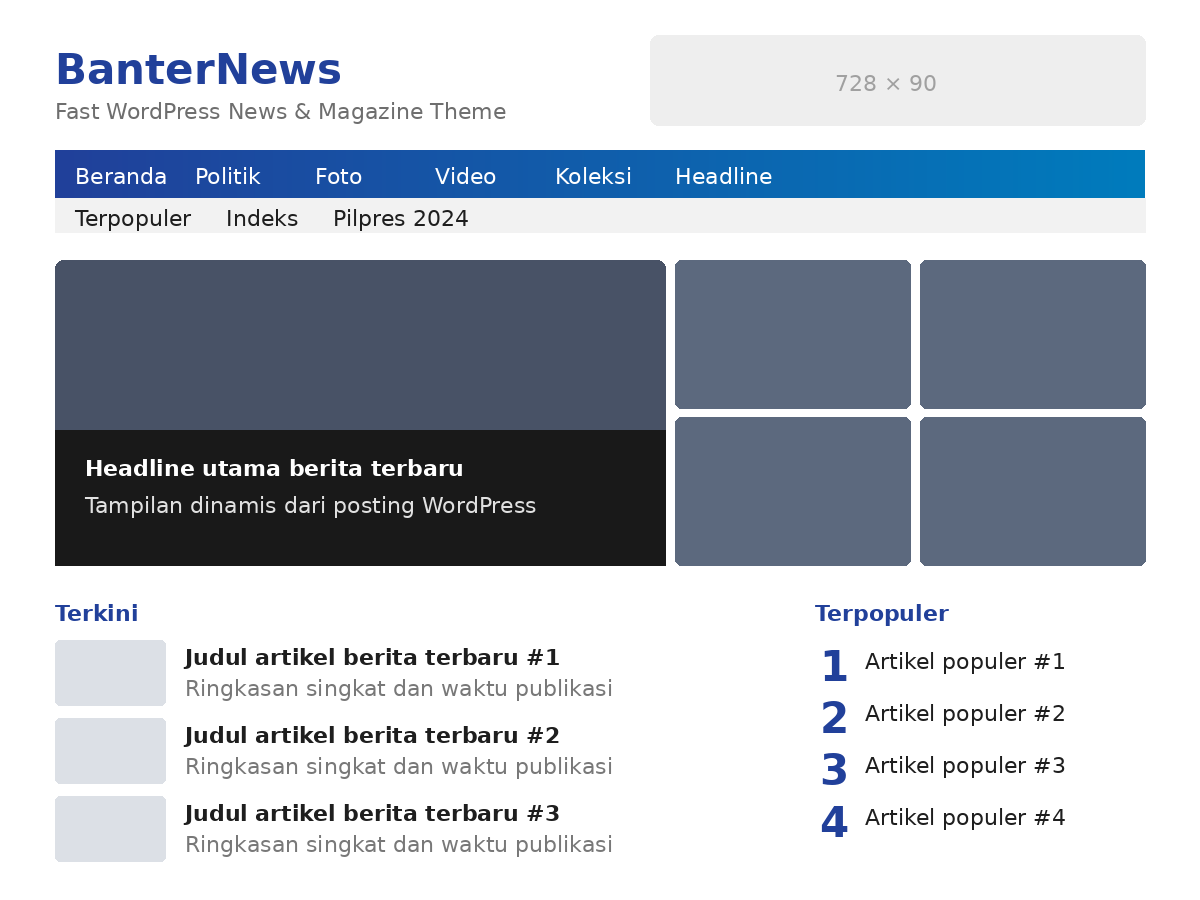Click the thumbnail for article #1
The height and width of the screenshot is (900, 1200).
tap(110, 673)
